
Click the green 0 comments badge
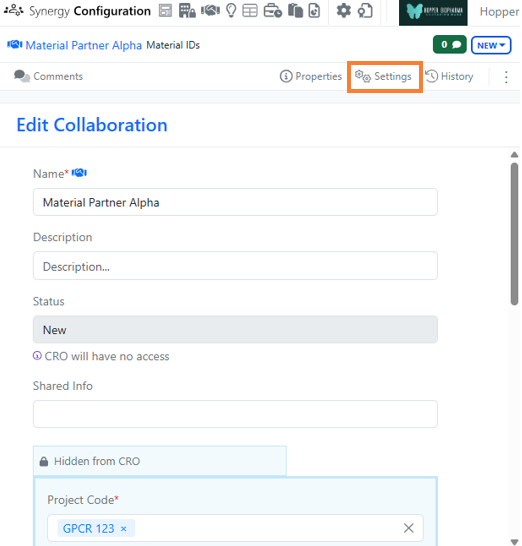450,45
